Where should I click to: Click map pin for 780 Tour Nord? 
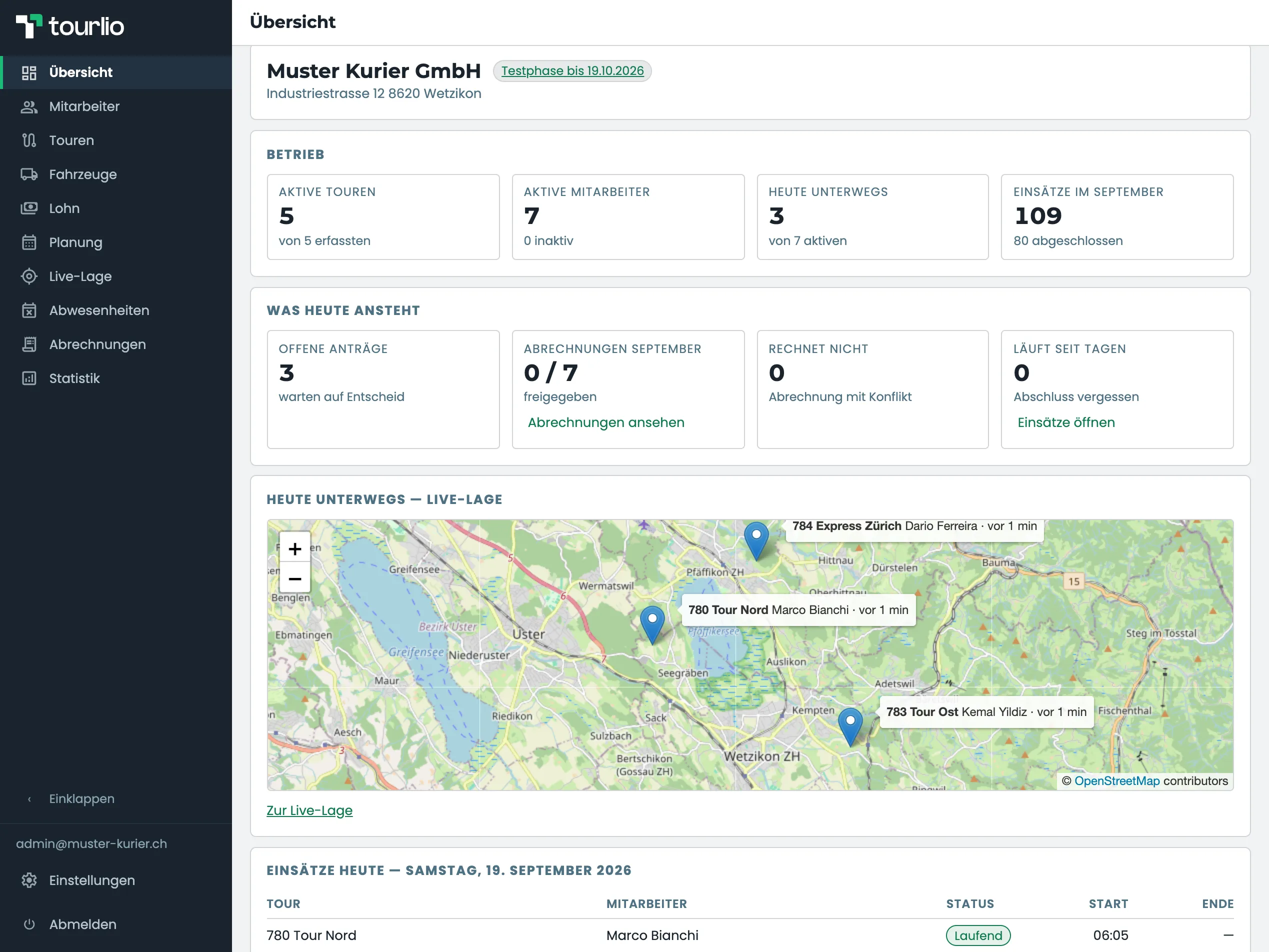[652, 625]
